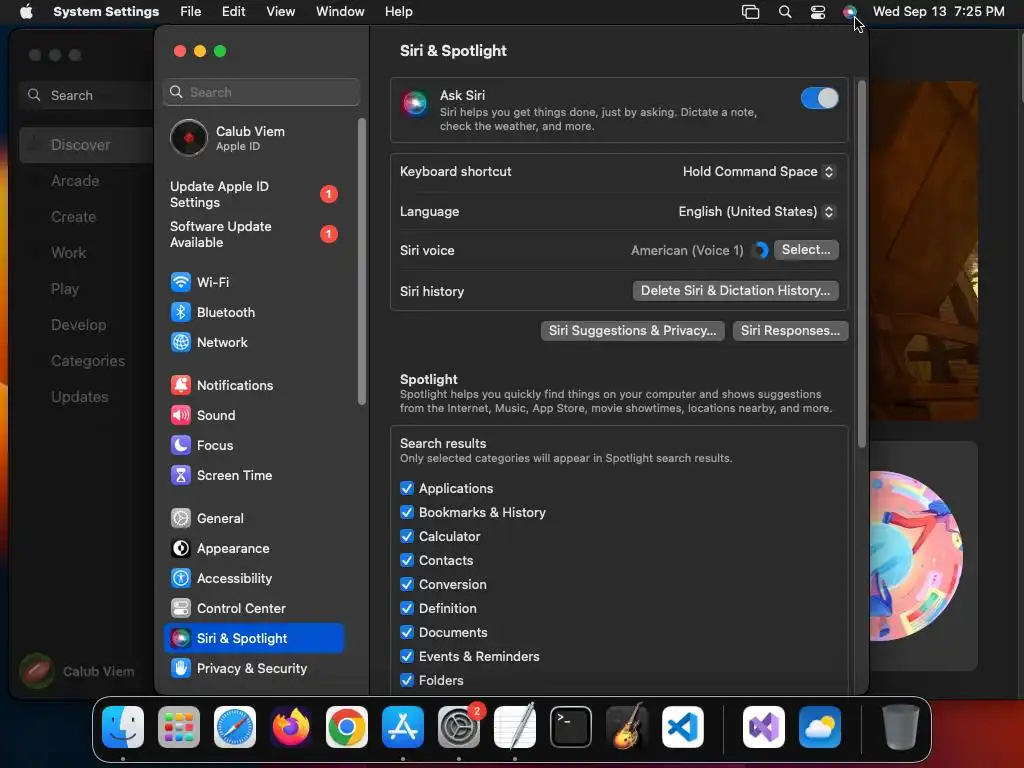Click the Siri icon in menu bar
Image resolution: width=1024 pixels, height=768 pixels.
point(849,12)
